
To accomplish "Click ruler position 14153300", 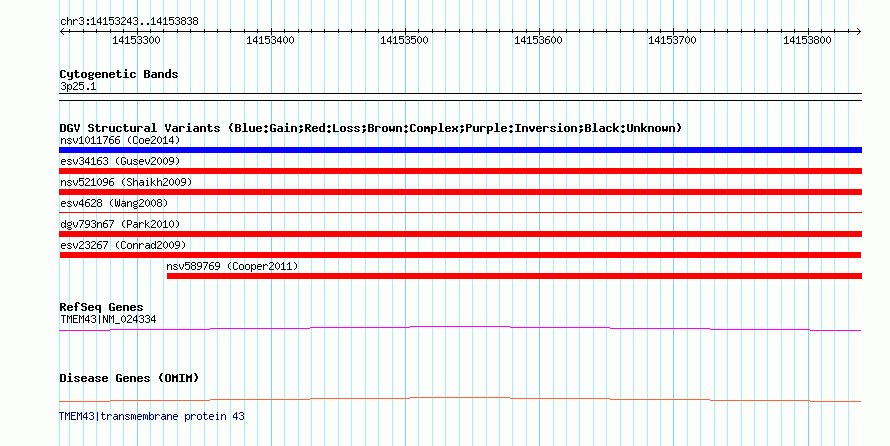I will (x=136, y=40).
